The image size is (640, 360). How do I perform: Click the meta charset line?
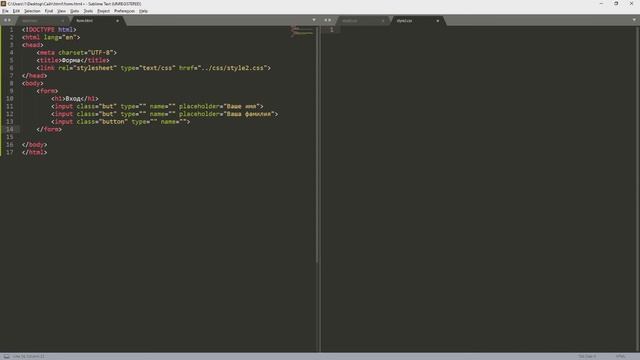77,53
